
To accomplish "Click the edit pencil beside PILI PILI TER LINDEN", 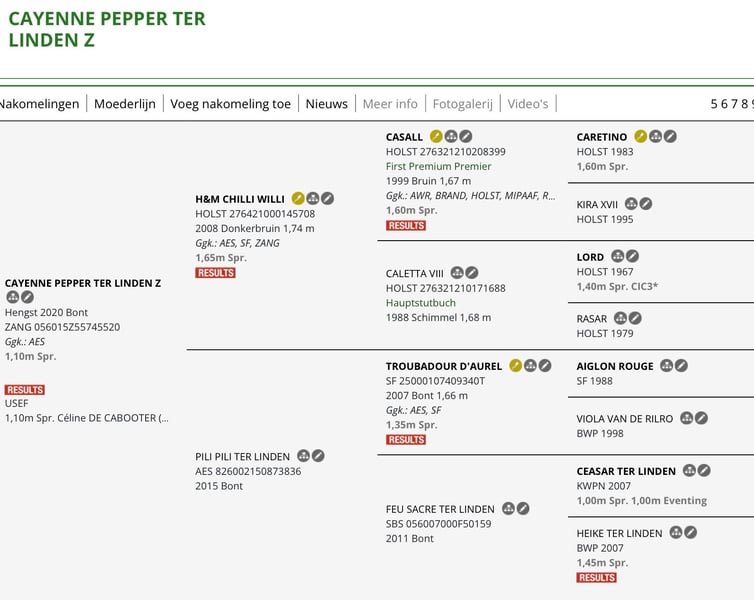I will pyautogui.click(x=318, y=456).
